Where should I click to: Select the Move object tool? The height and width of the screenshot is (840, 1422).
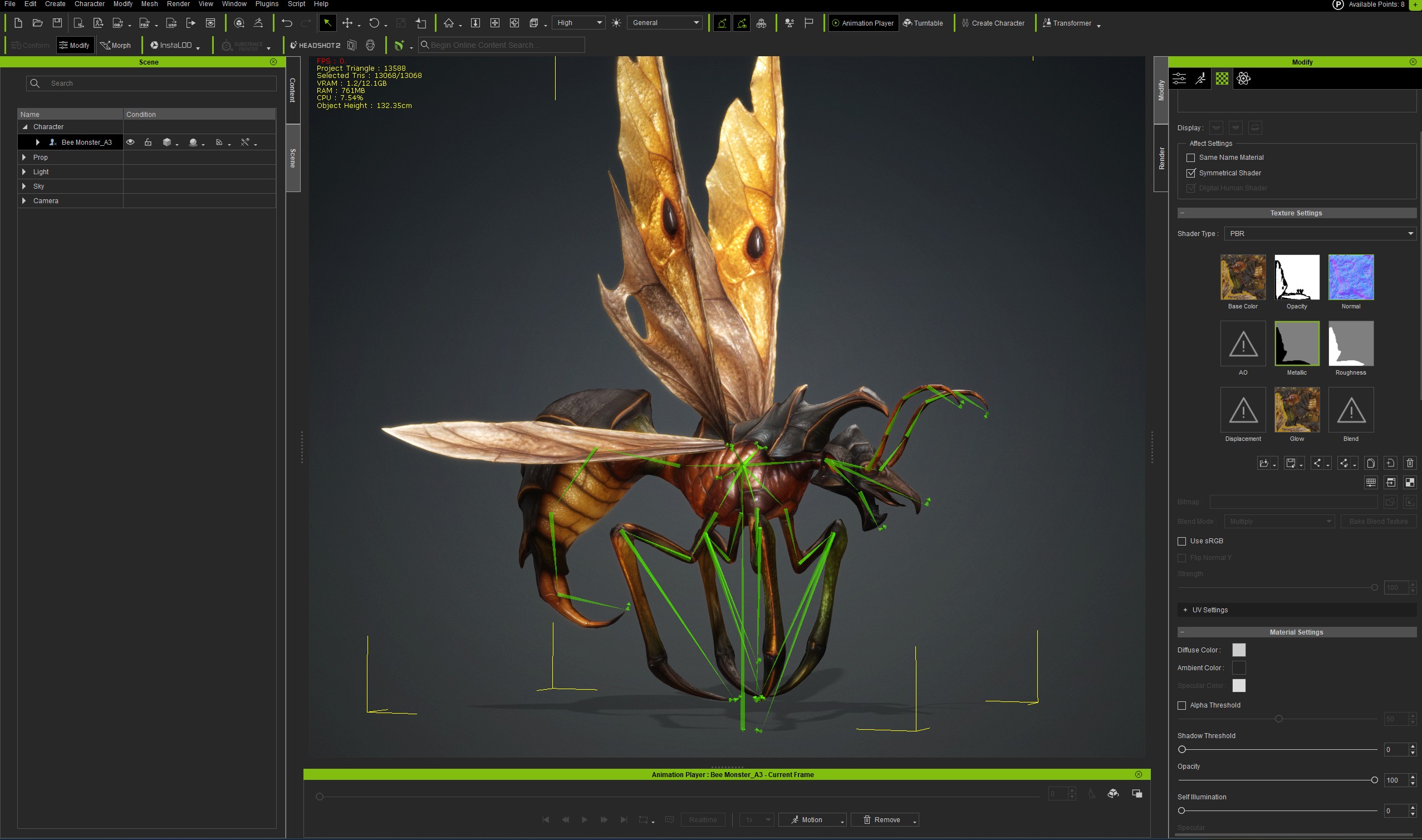coord(347,23)
